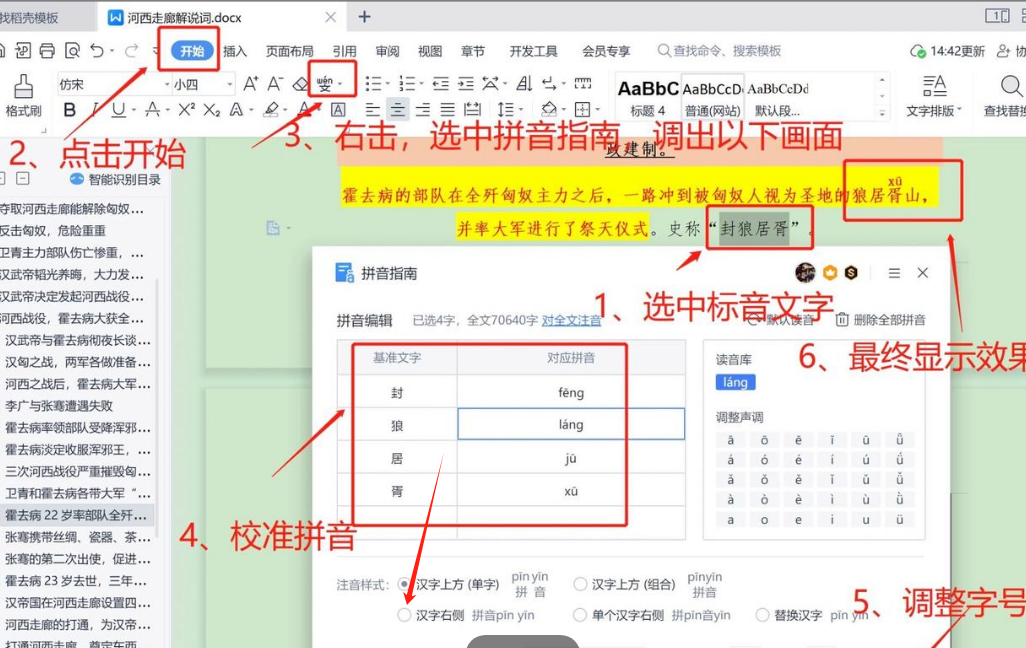The height and width of the screenshot is (648, 1026).
Task: Expand the line spacing dropdown
Action: 522,110
